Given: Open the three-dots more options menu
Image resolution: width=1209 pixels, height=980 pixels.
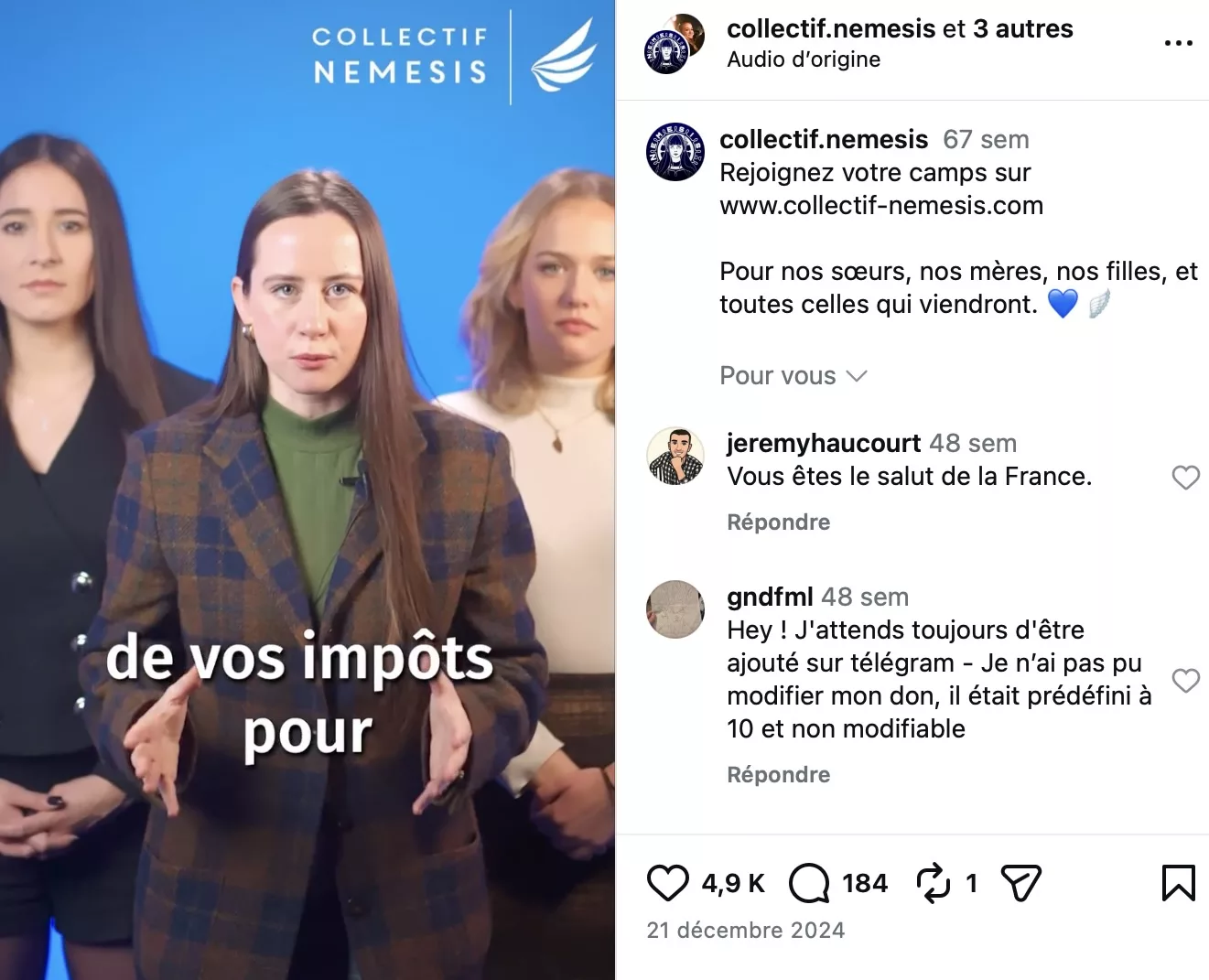Looking at the screenshot, I should tap(1178, 43).
